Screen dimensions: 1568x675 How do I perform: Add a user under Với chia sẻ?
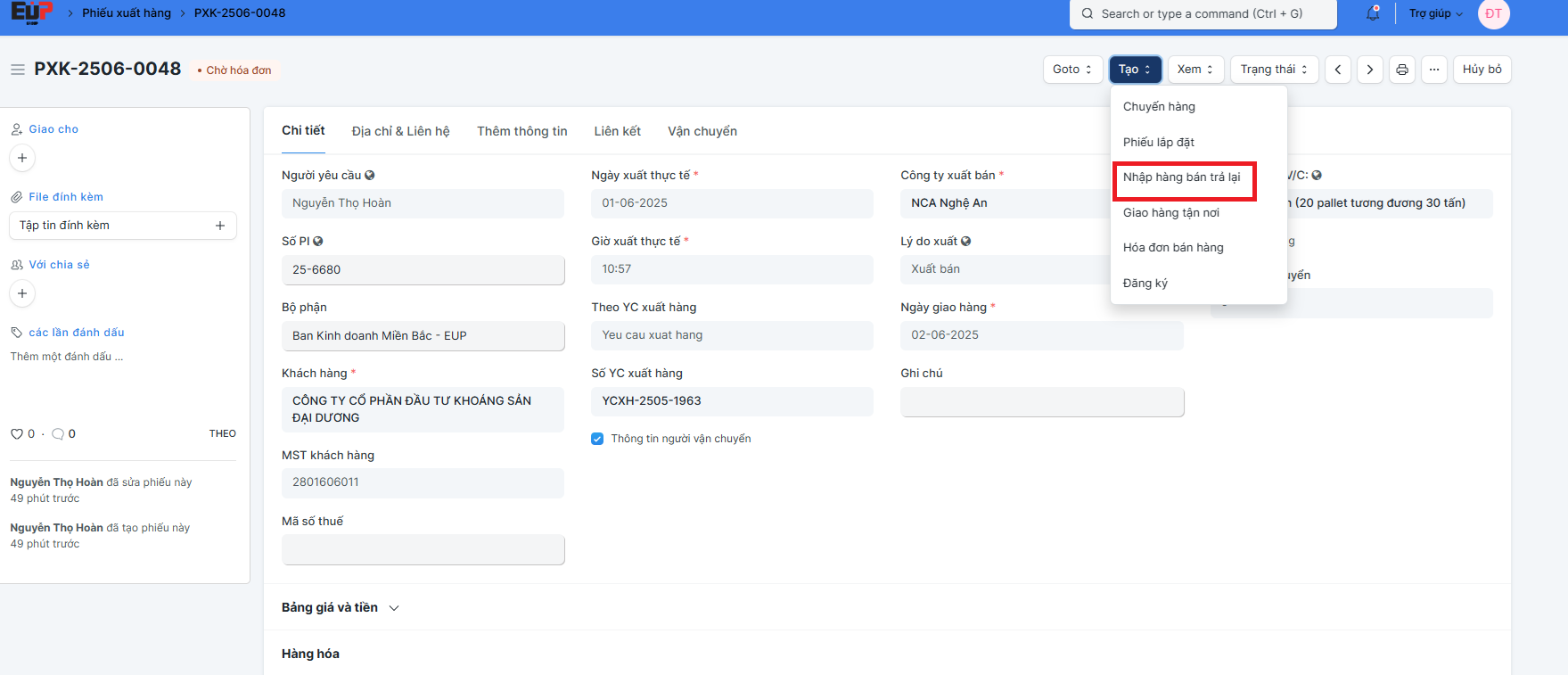point(22,293)
